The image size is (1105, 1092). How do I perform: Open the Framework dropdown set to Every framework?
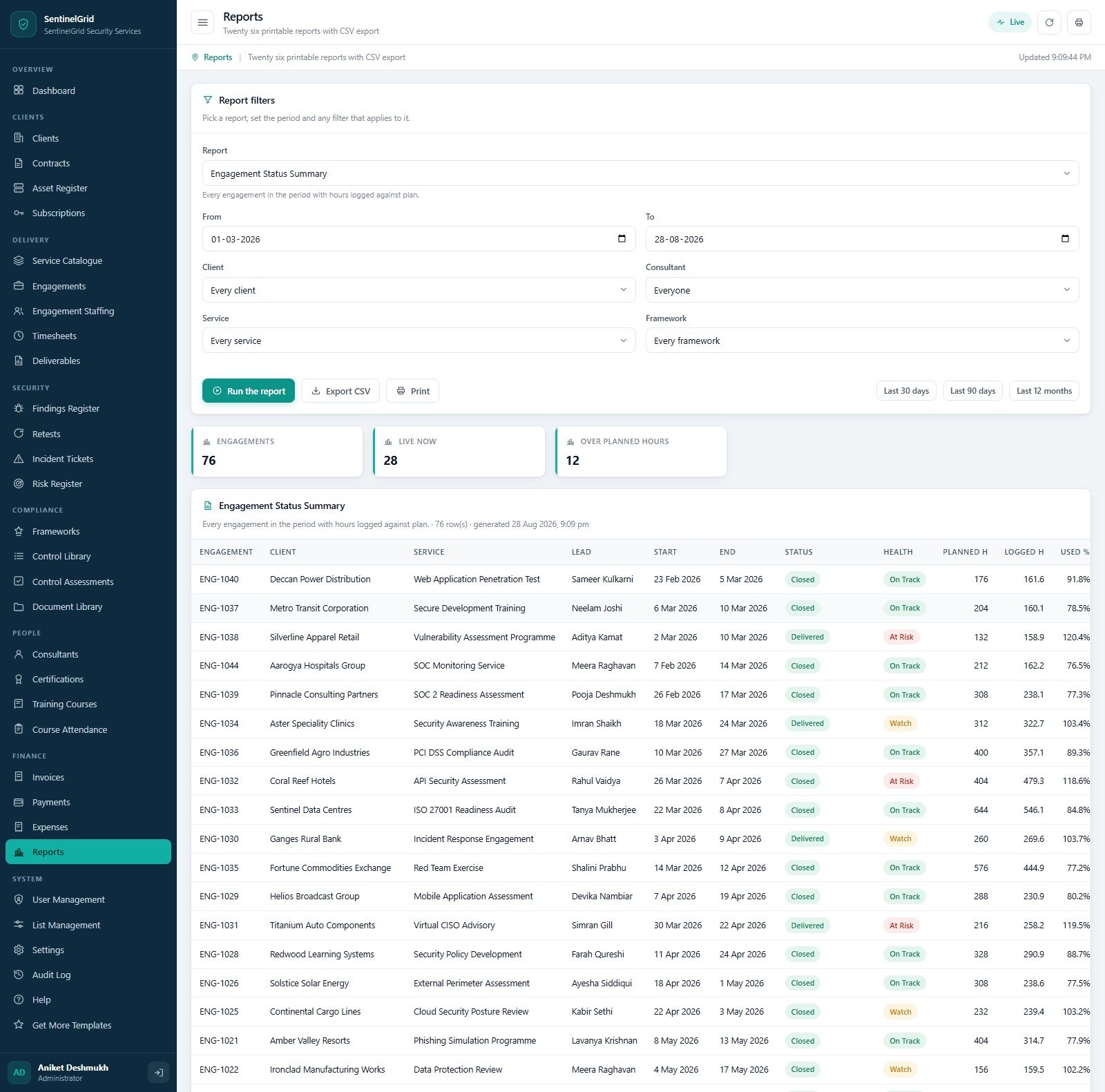tap(862, 341)
